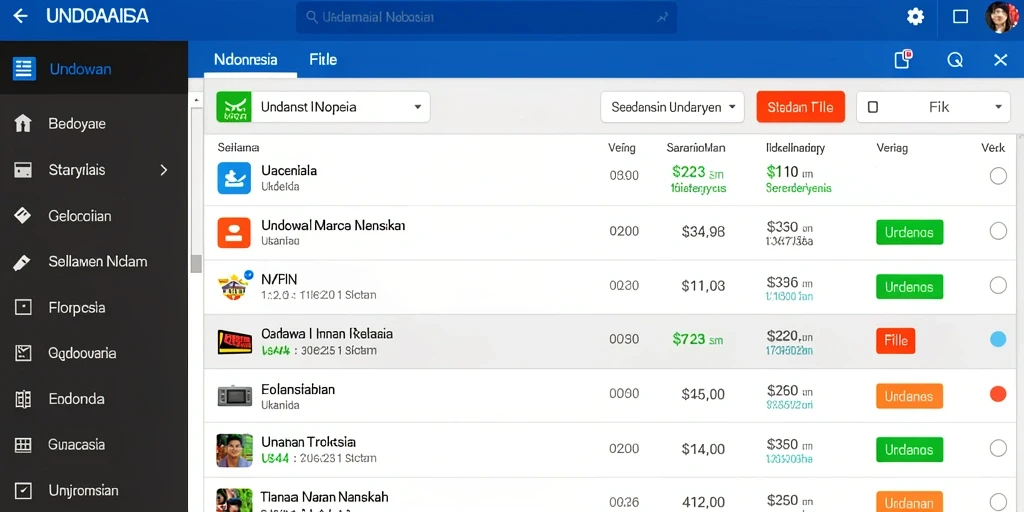Open the user profile avatar

pyautogui.click(x=1001, y=17)
